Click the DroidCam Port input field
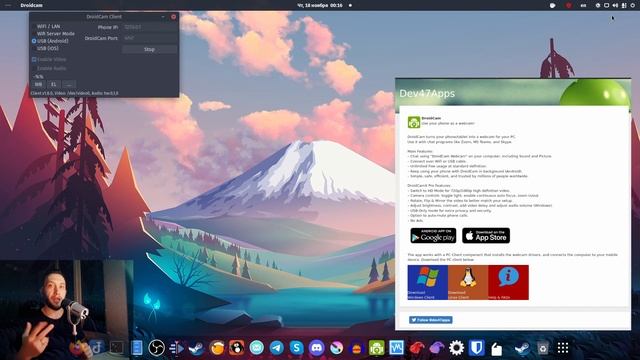Screen dimensions: 640x360 pos(149,38)
